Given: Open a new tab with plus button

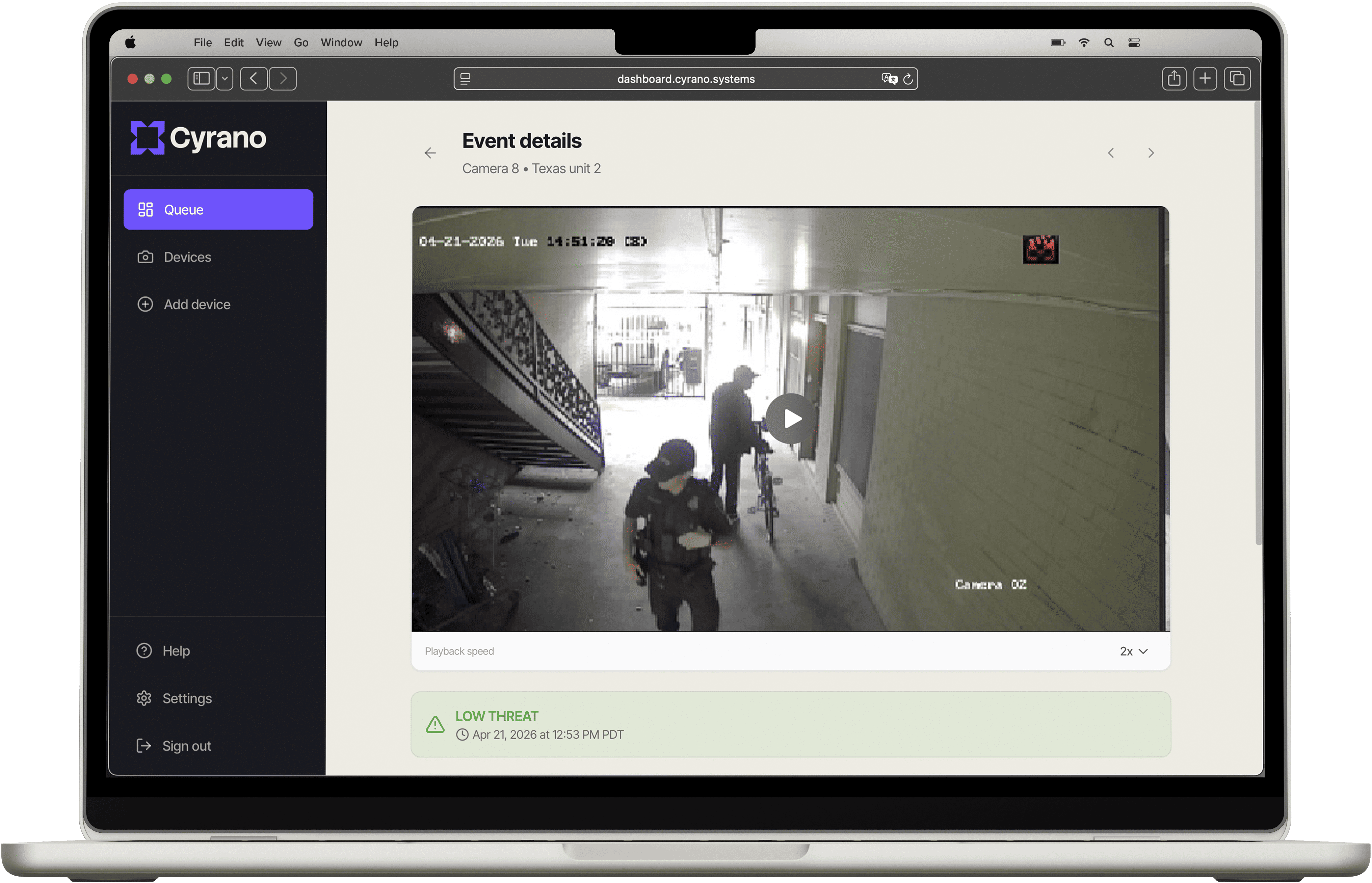Looking at the screenshot, I should tap(1205, 79).
